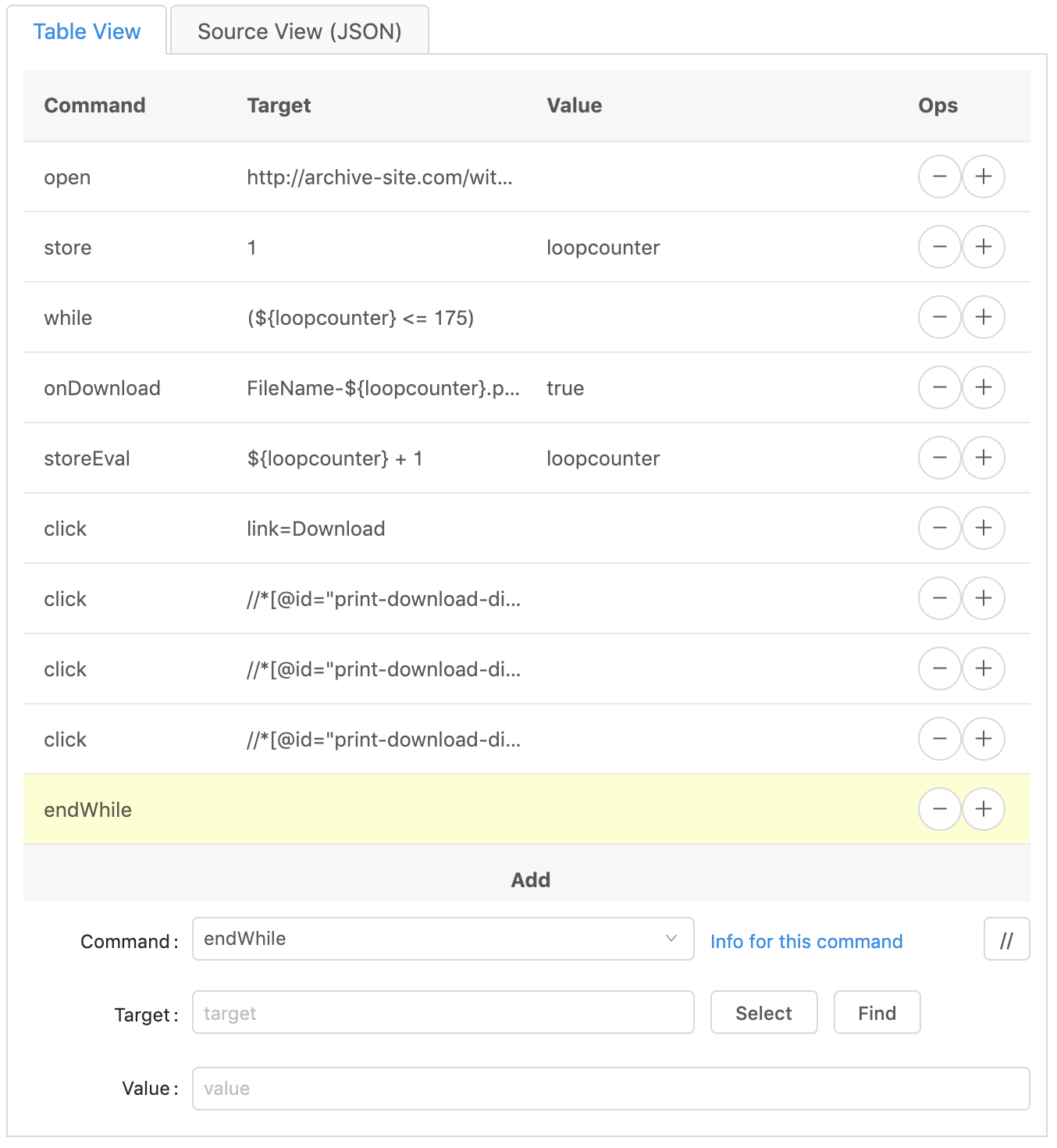
Task: Remove the storeEval command row
Action: [939, 458]
